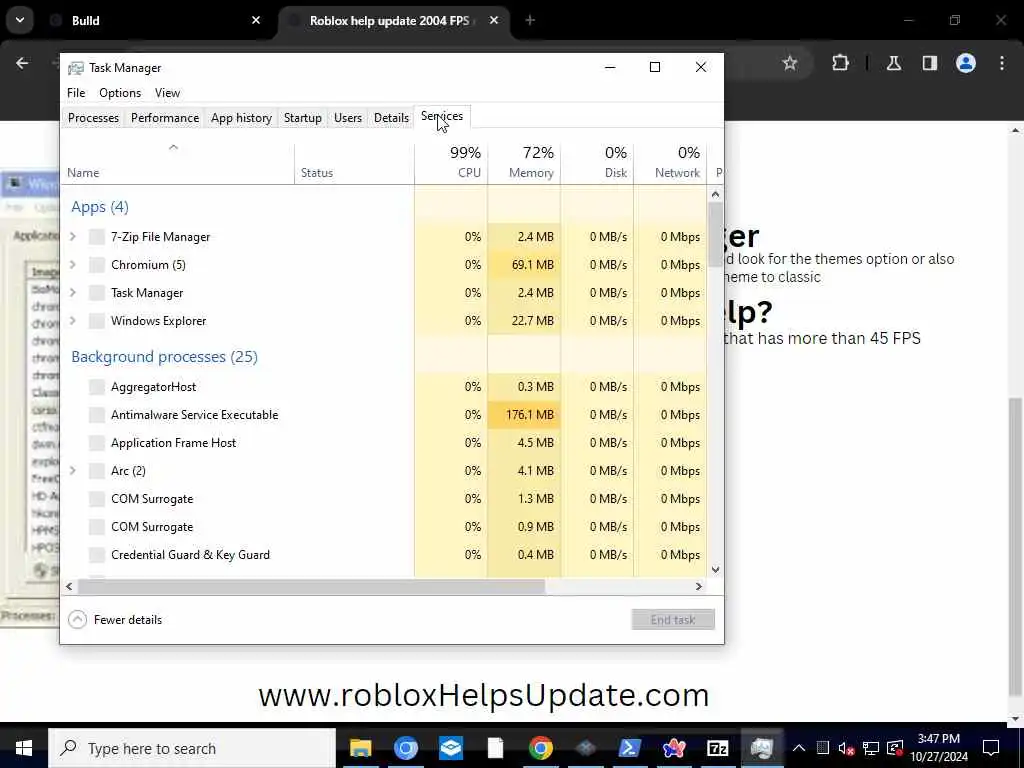
Task: Click the 7-Zip File Manager process icon
Action: pyautogui.click(x=97, y=237)
